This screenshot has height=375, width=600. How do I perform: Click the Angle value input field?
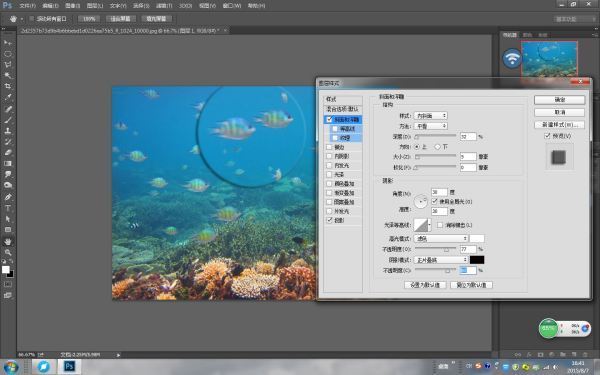[439, 192]
